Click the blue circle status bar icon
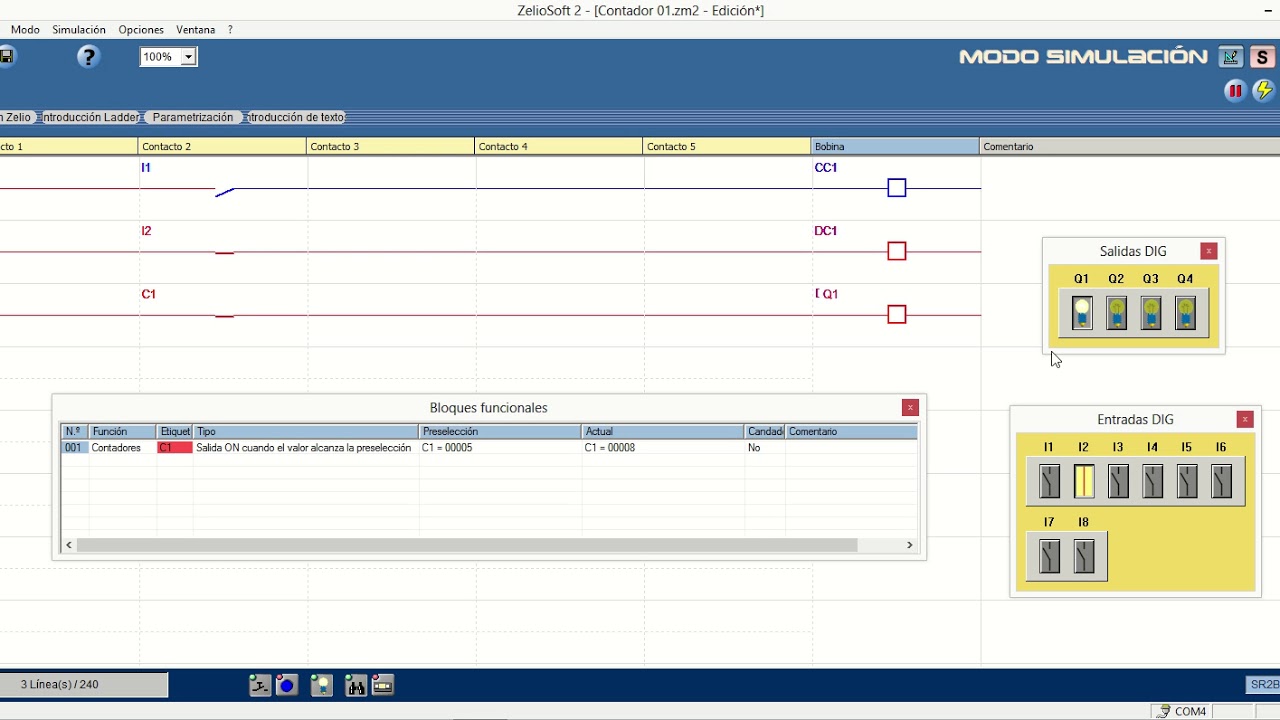The width and height of the screenshot is (1280, 720). coord(287,685)
